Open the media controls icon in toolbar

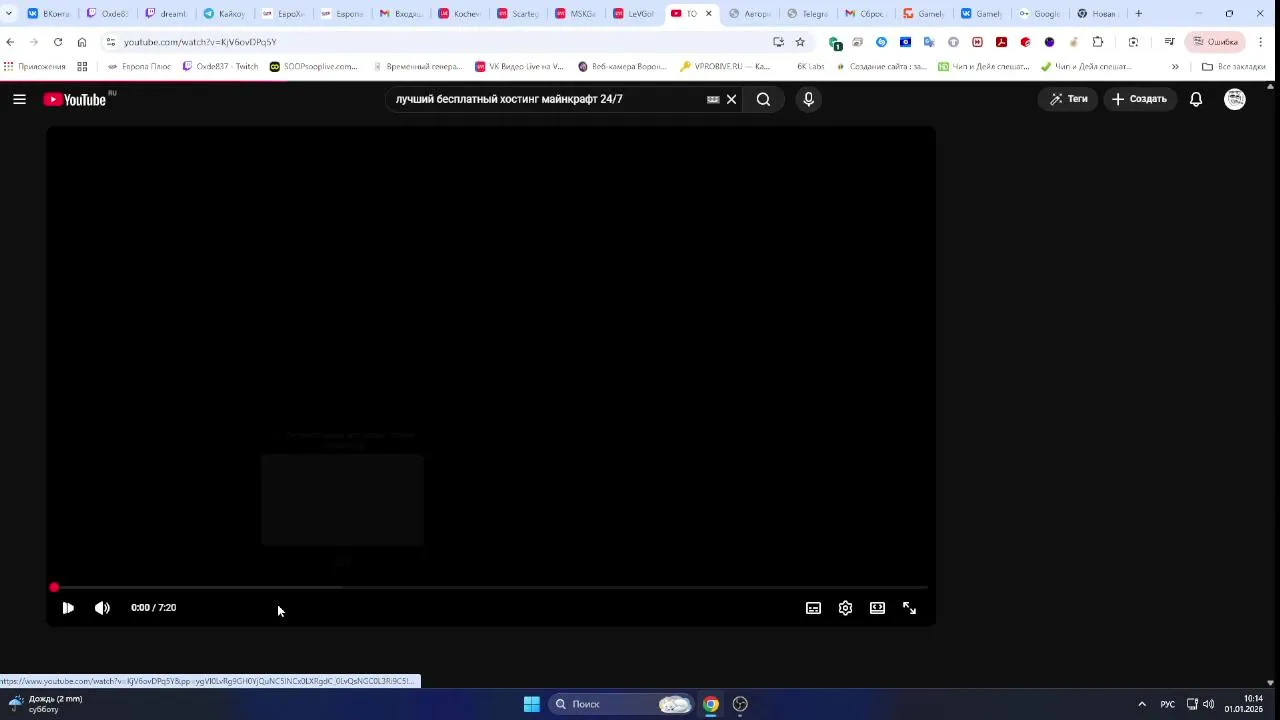point(1169,42)
